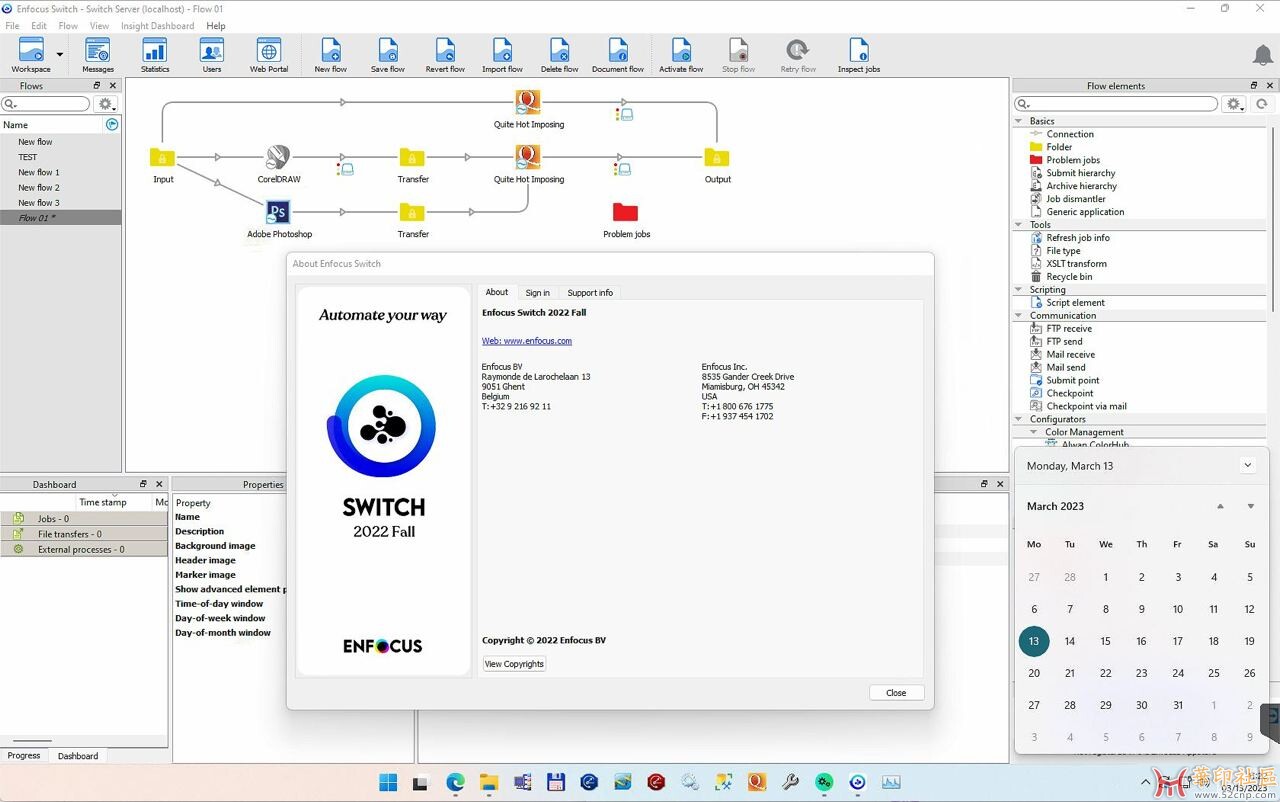Select the top Quite Hot Imposing element
Image resolution: width=1280 pixels, height=802 pixels.
coord(528,102)
